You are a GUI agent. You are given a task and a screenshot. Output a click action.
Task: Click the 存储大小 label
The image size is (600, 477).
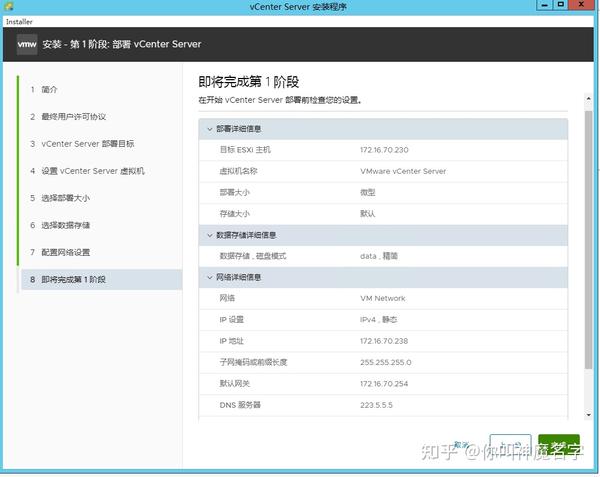point(235,214)
